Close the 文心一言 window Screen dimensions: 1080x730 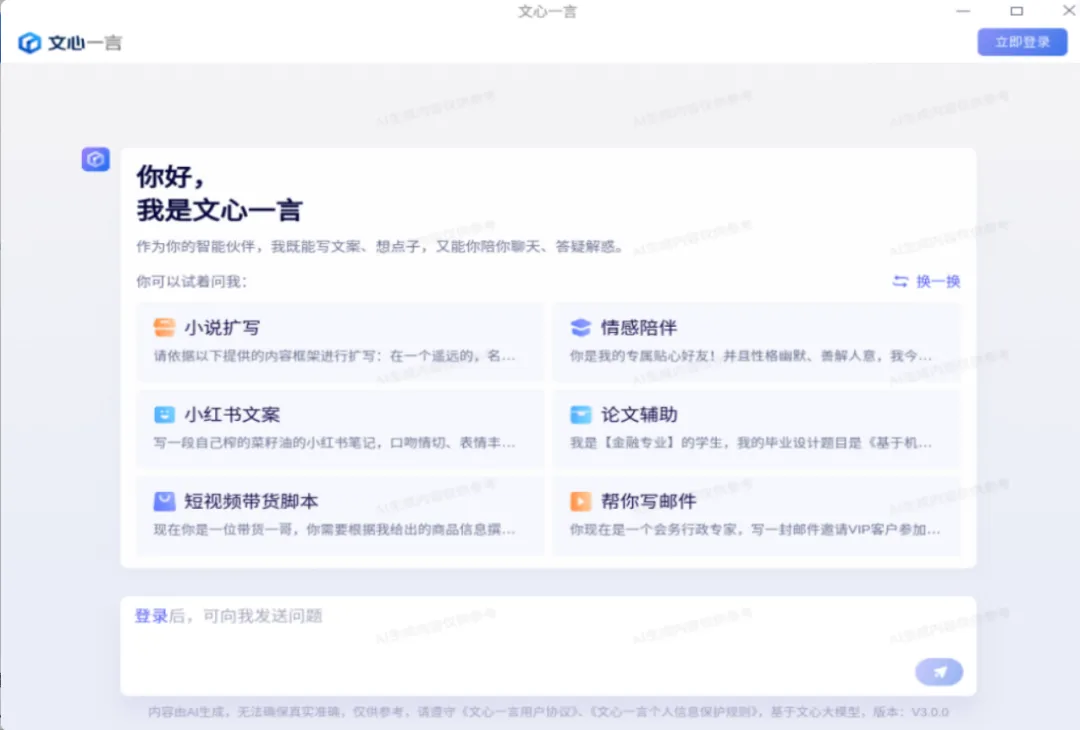(x=1068, y=10)
